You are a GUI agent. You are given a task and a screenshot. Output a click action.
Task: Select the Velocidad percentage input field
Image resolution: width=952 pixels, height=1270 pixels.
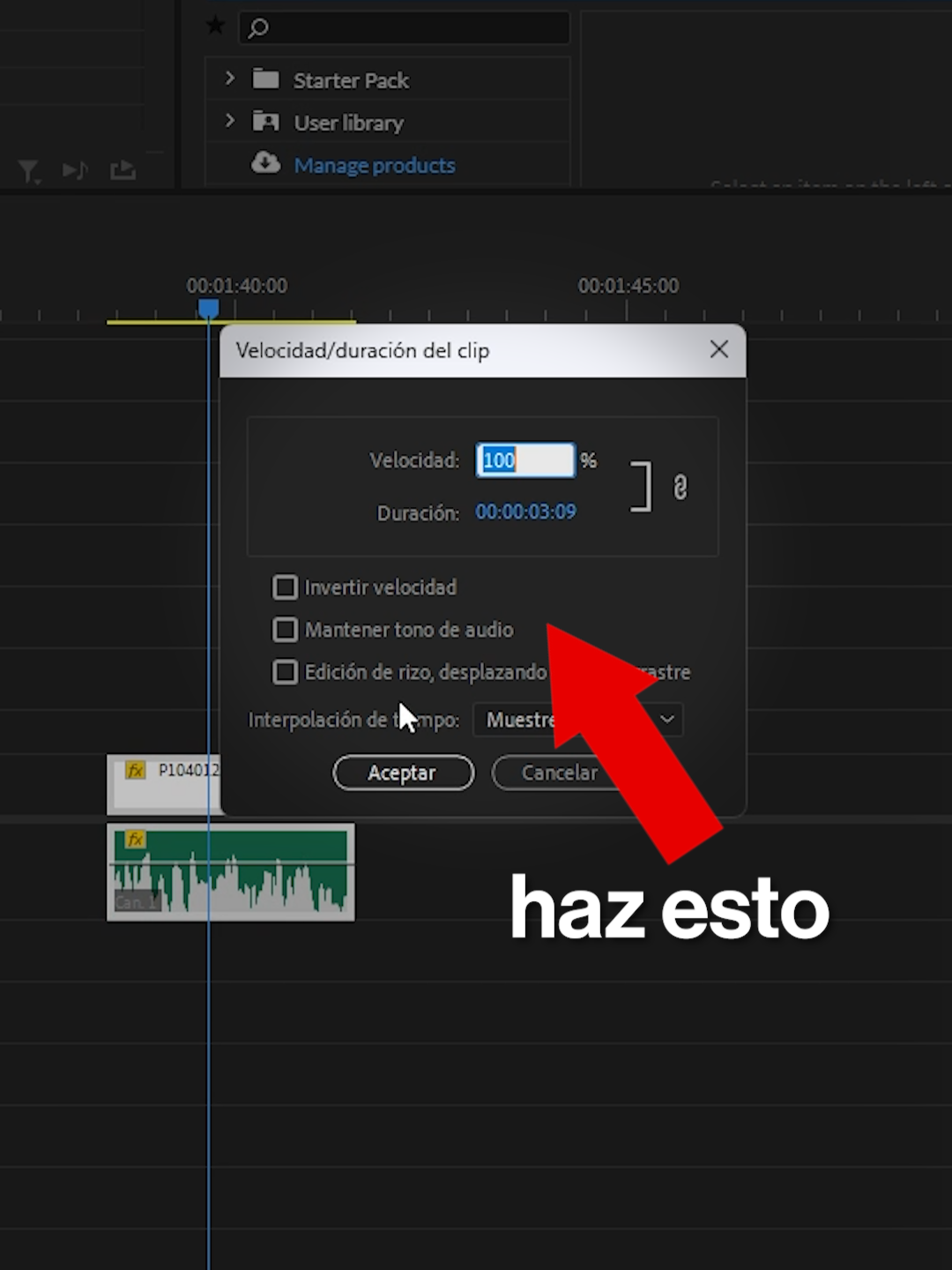525,459
